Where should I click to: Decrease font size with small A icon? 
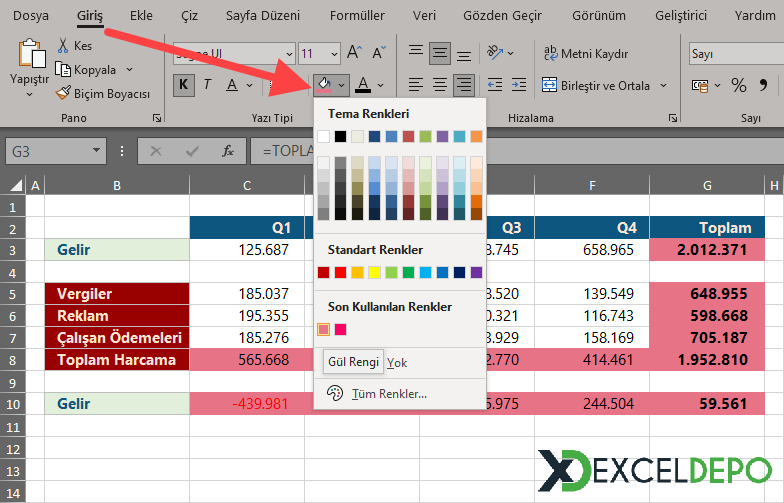click(x=379, y=52)
